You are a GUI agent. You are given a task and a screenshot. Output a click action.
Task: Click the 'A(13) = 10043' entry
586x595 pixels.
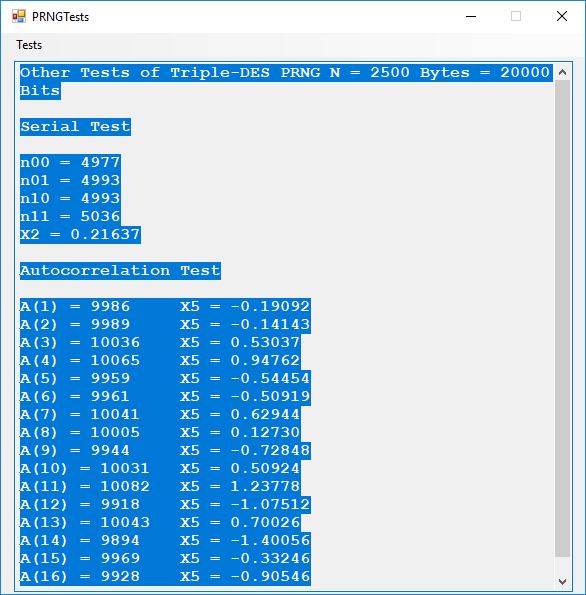[x=85, y=523]
